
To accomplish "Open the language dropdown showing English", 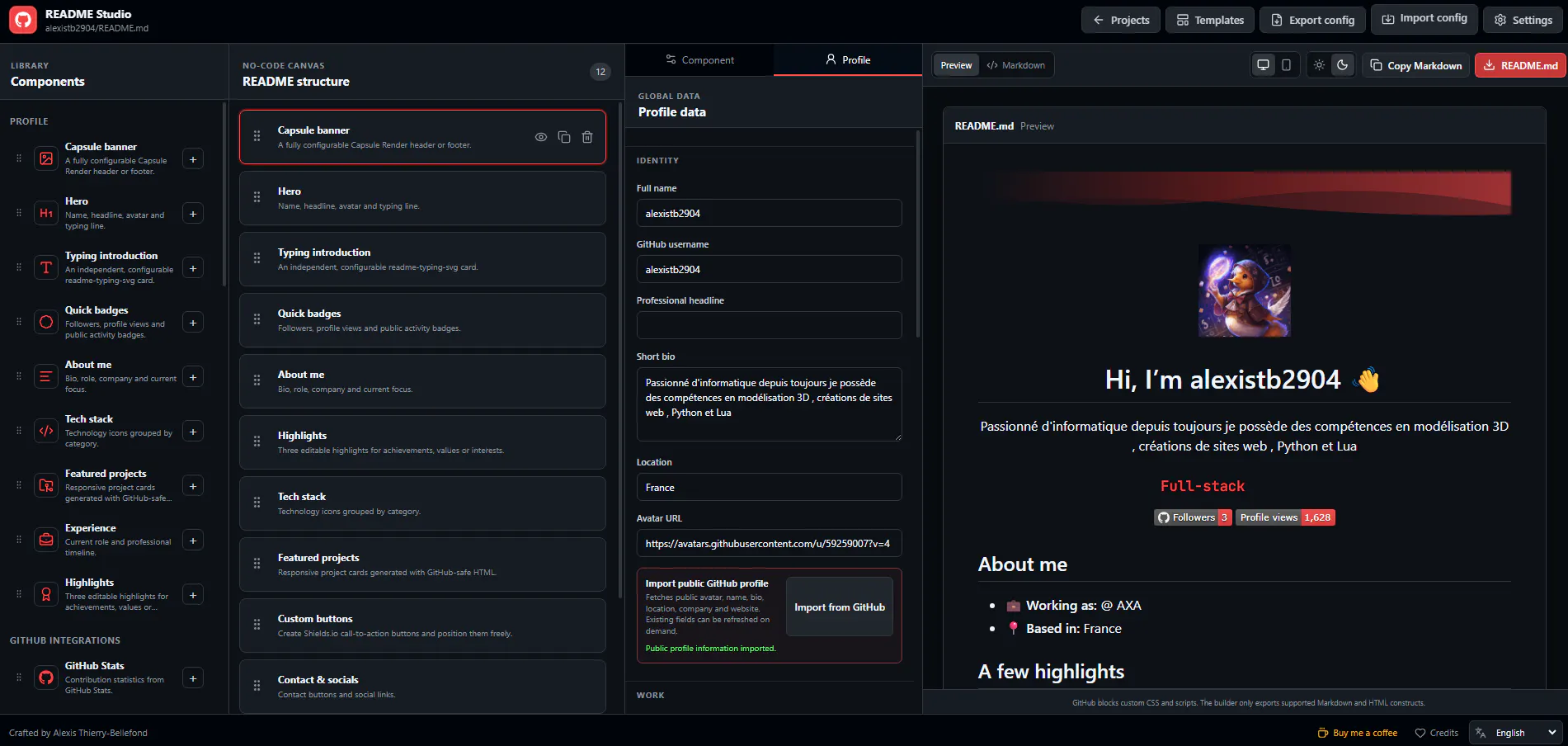I will click(1516, 733).
